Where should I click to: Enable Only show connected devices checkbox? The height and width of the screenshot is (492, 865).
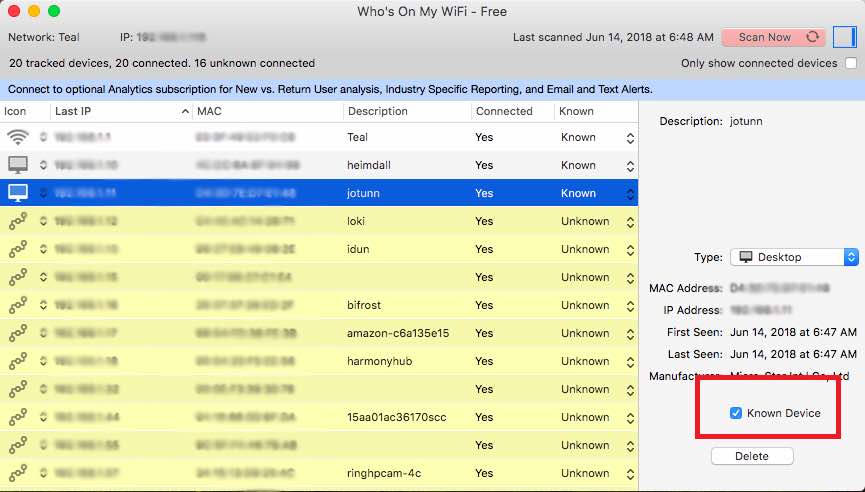point(851,63)
